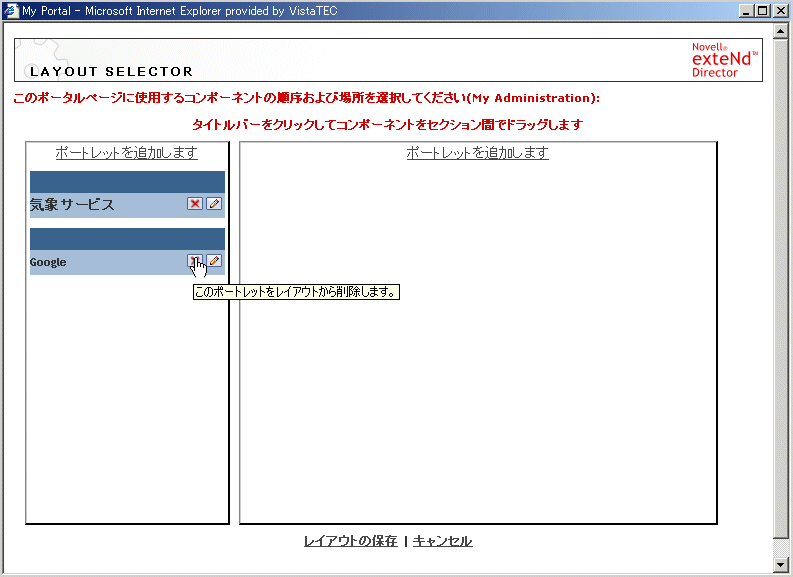Click the Internet Explorer icon in title bar

pyautogui.click(x=11, y=11)
